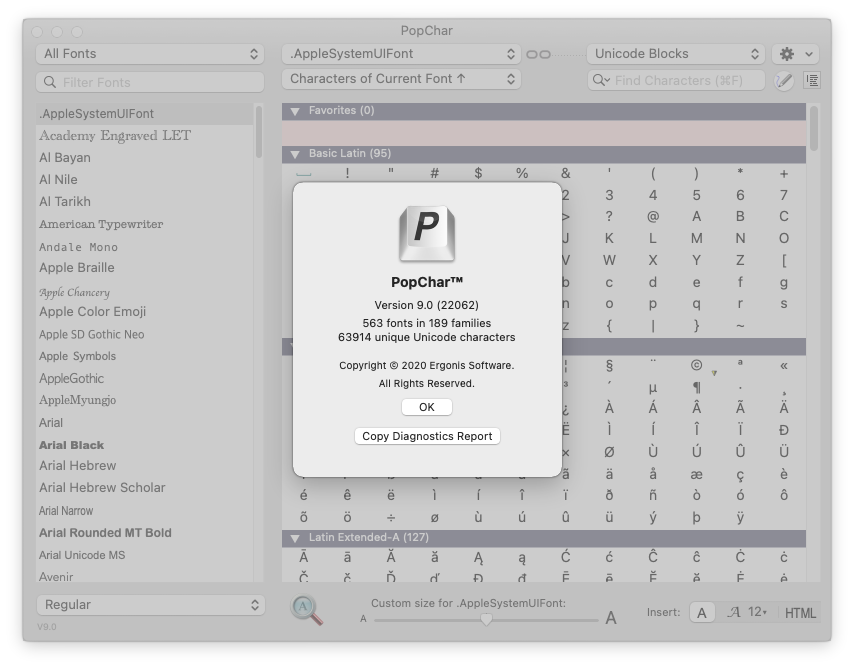Screen dimensions: 854x668
Task: Click the Filter Fonts search field
Action: tap(150, 82)
